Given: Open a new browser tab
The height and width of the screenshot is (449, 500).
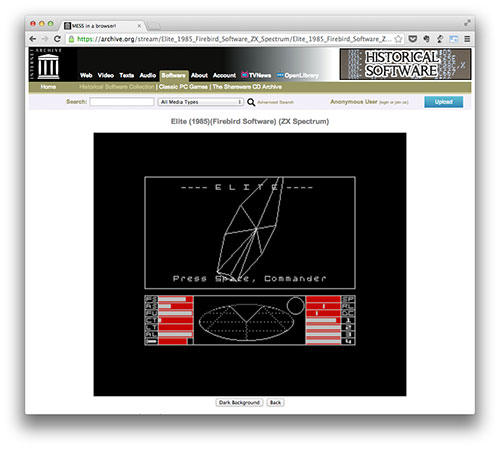Looking at the screenshot, I should point(154,26).
